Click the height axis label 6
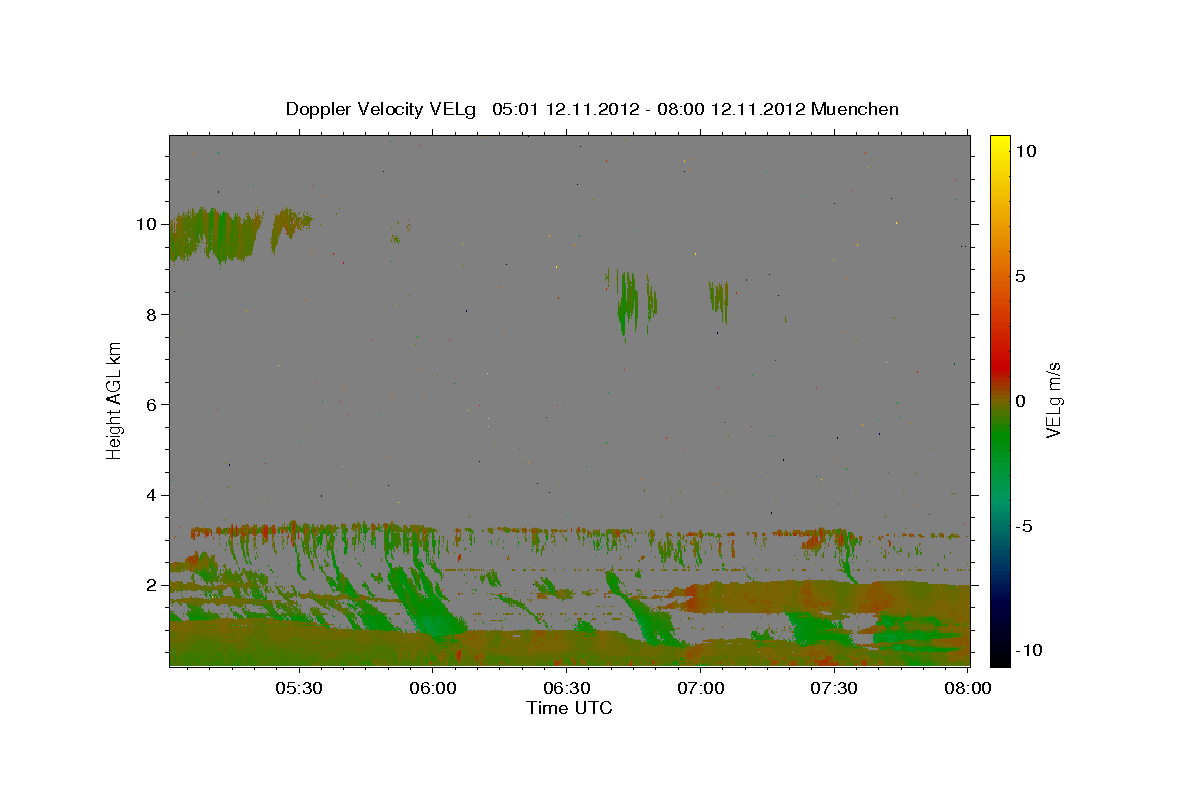The height and width of the screenshot is (800, 1200). click(x=153, y=404)
